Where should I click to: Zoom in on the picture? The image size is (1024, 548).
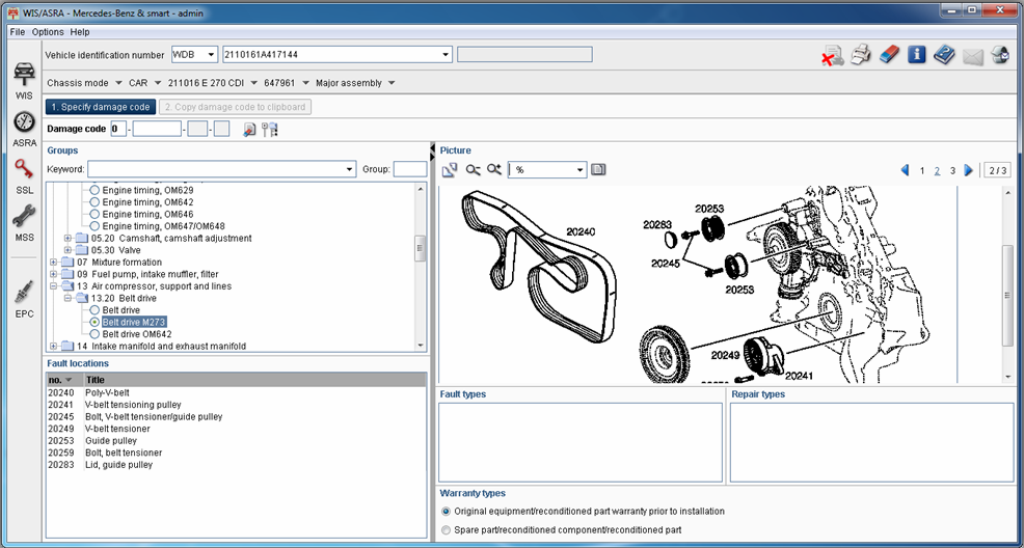494,170
